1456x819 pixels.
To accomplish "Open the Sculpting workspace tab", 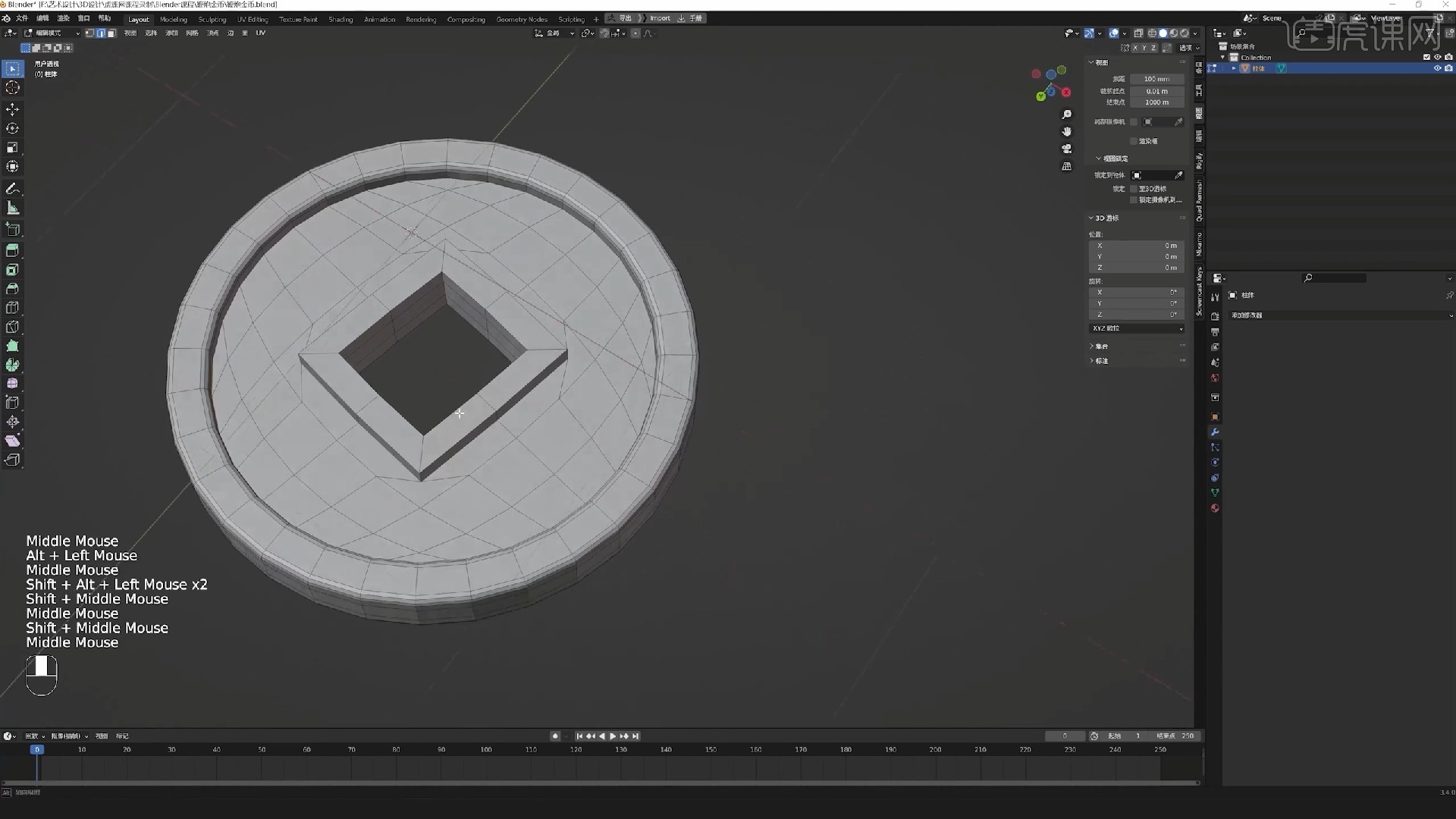I will pyautogui.click(x=212, y=20).
